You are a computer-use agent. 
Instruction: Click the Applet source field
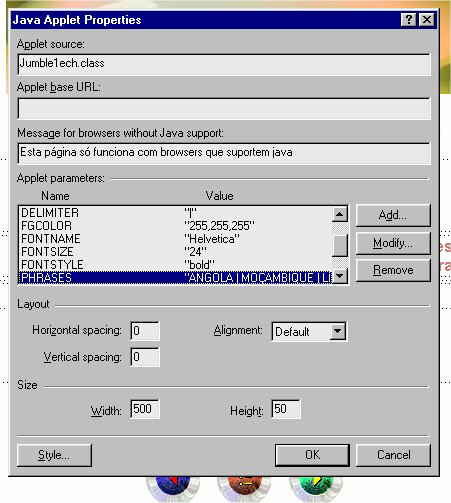pyautogui.click(x=224, y=64)
